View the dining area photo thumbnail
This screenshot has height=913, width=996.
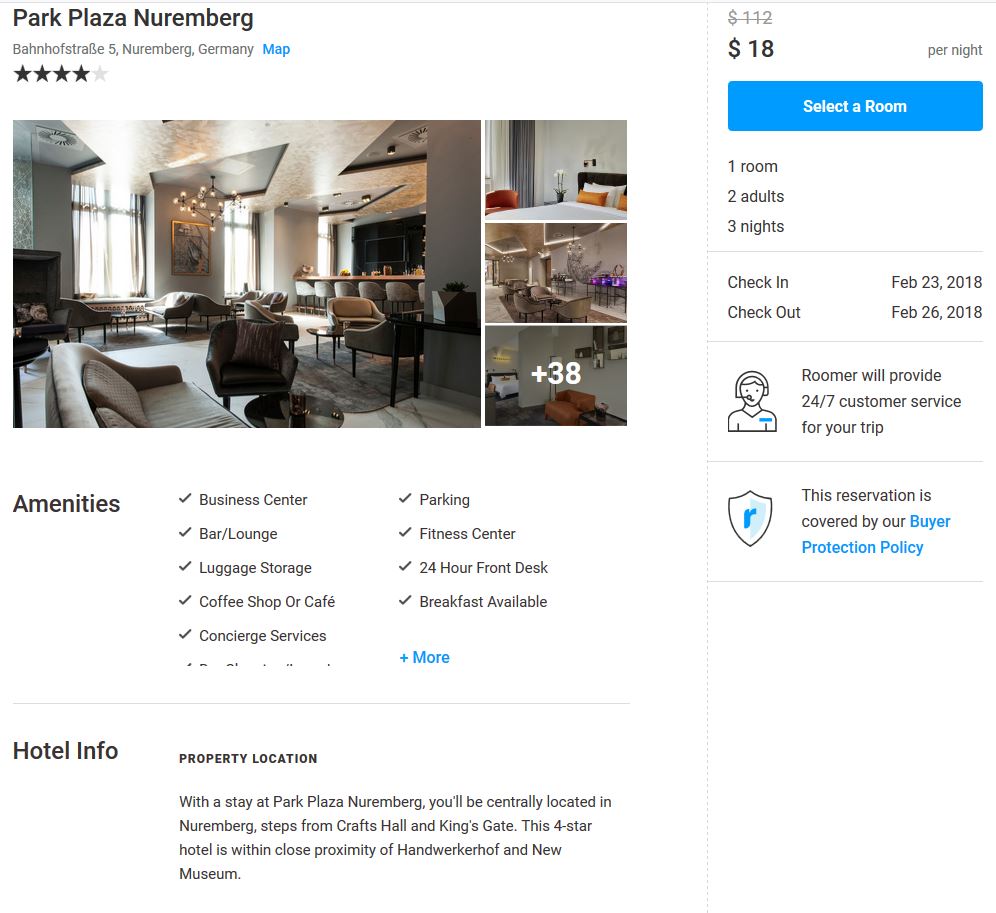click(x=556, y=273)
